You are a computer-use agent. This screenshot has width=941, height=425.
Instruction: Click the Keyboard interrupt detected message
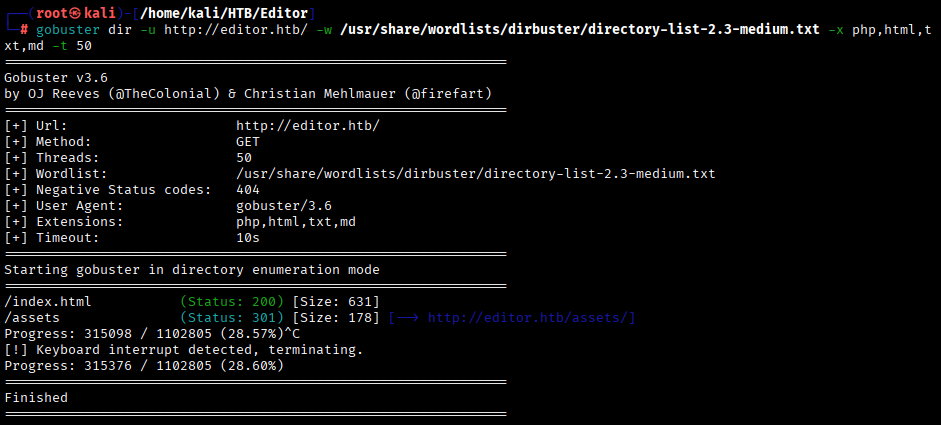pos(198,350)
